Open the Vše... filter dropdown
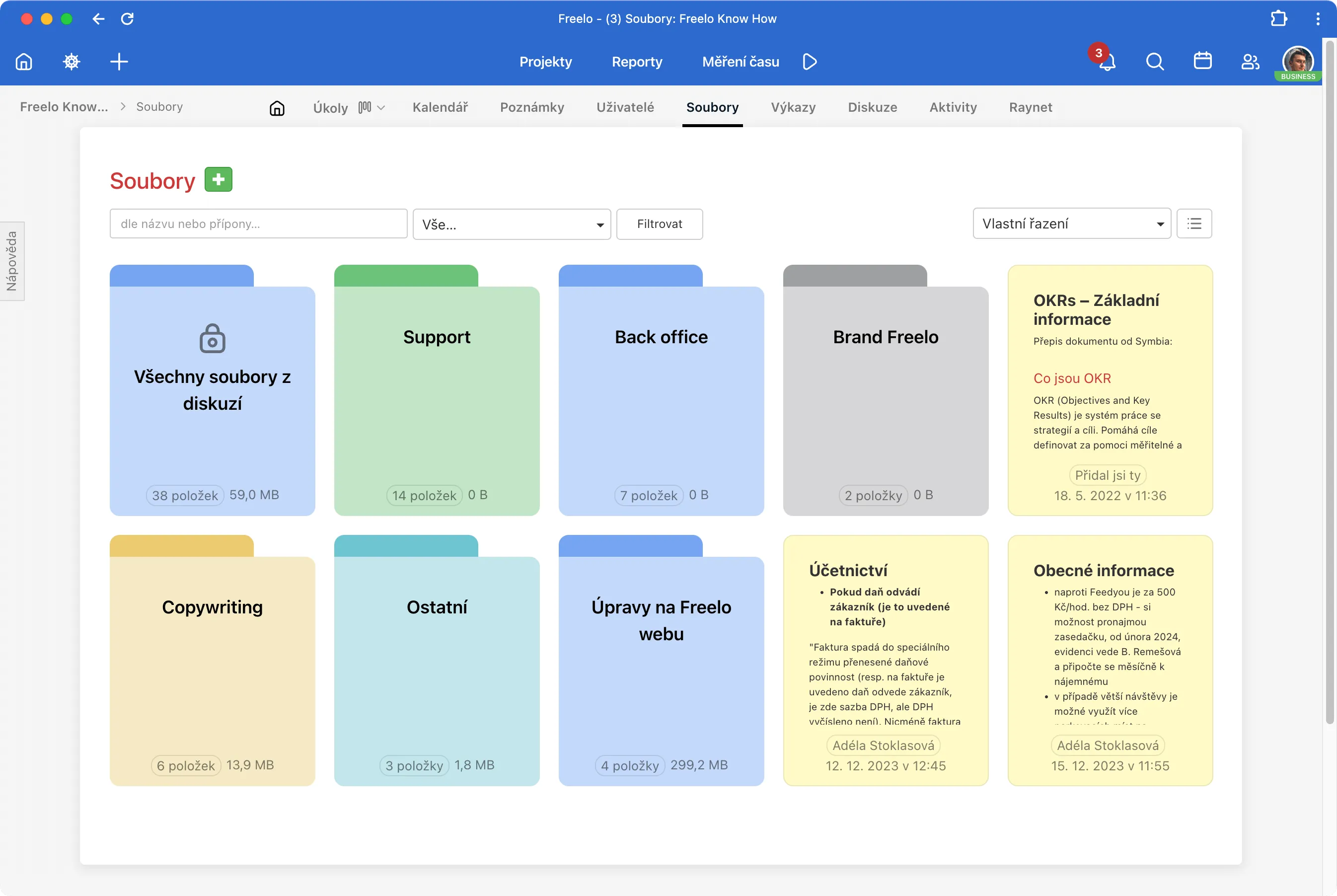The width and height of the screenshot is (1337, 896). (x=512, y=224)
